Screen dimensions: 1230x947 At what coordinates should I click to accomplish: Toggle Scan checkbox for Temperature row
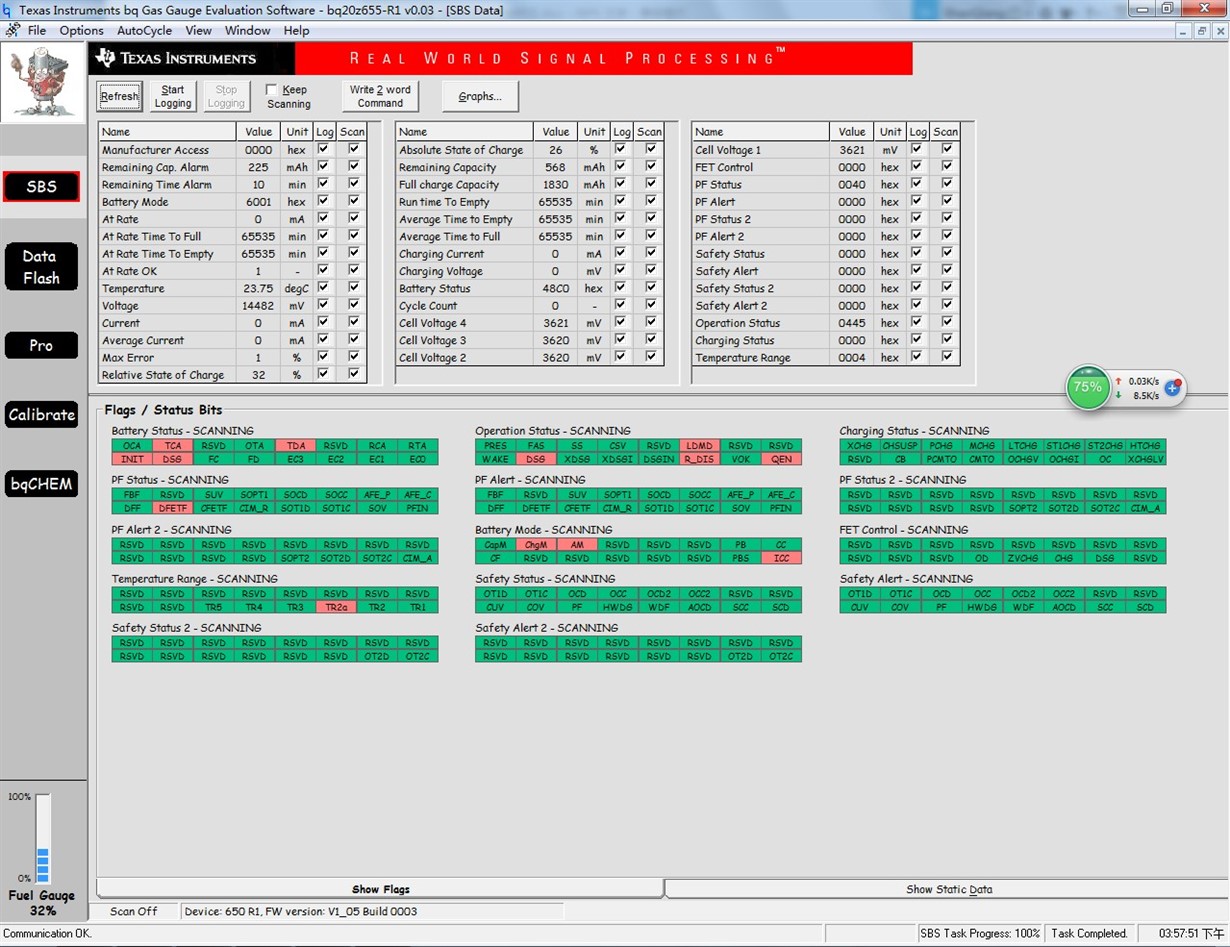(353, 287)
